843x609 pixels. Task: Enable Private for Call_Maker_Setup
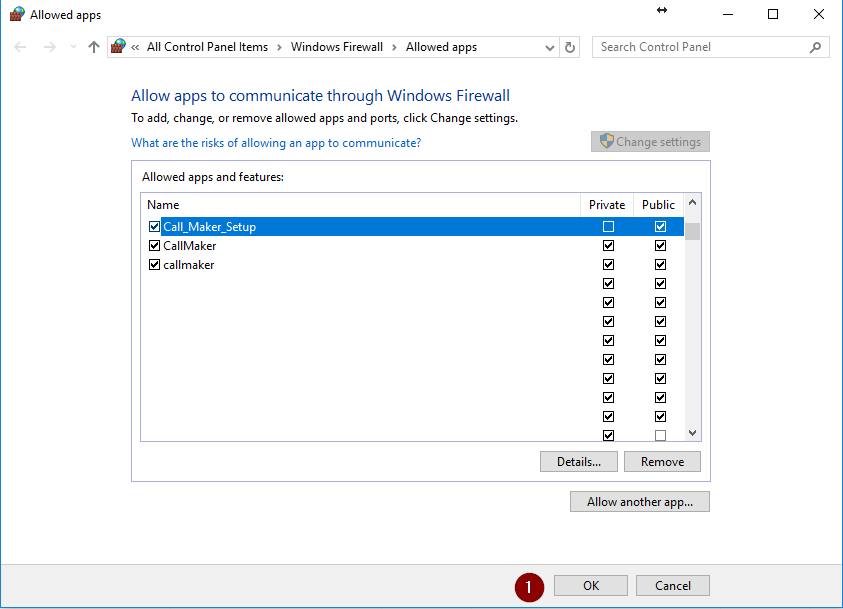(x=608, y=226)
